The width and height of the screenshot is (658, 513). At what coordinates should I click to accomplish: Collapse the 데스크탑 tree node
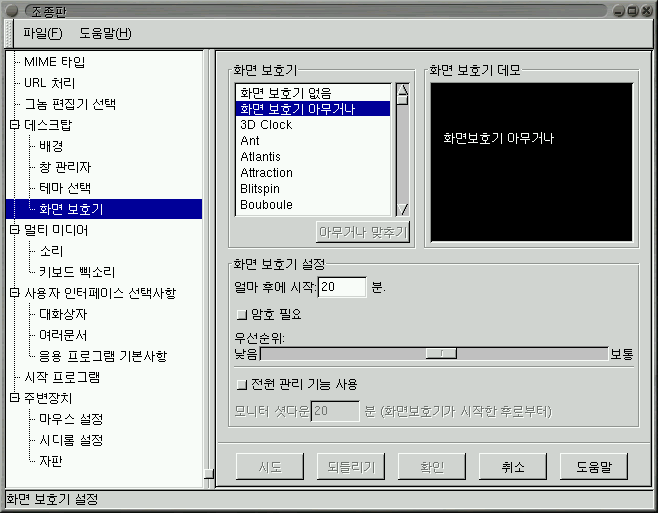coord(14,125)
